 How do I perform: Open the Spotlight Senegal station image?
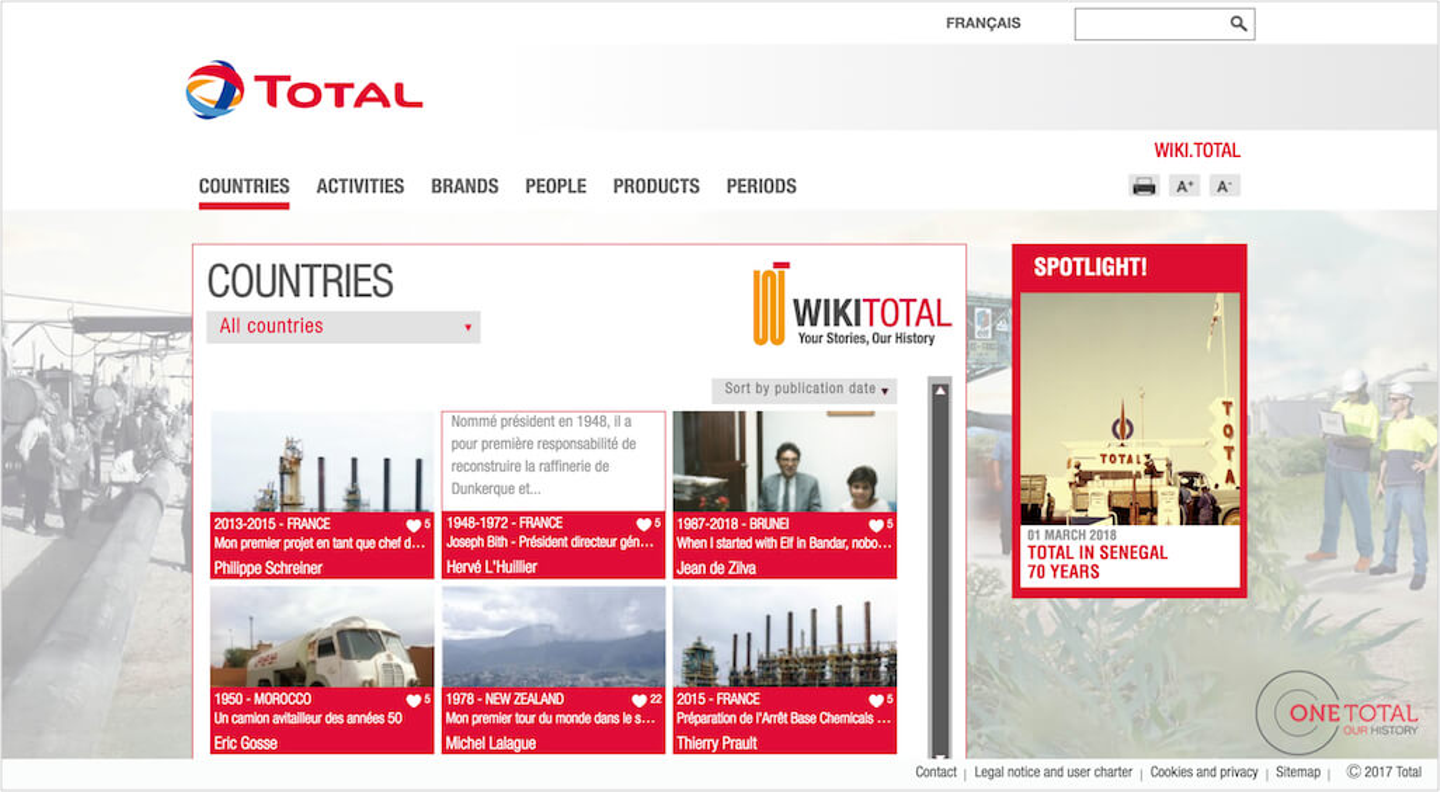point(1130,409)
